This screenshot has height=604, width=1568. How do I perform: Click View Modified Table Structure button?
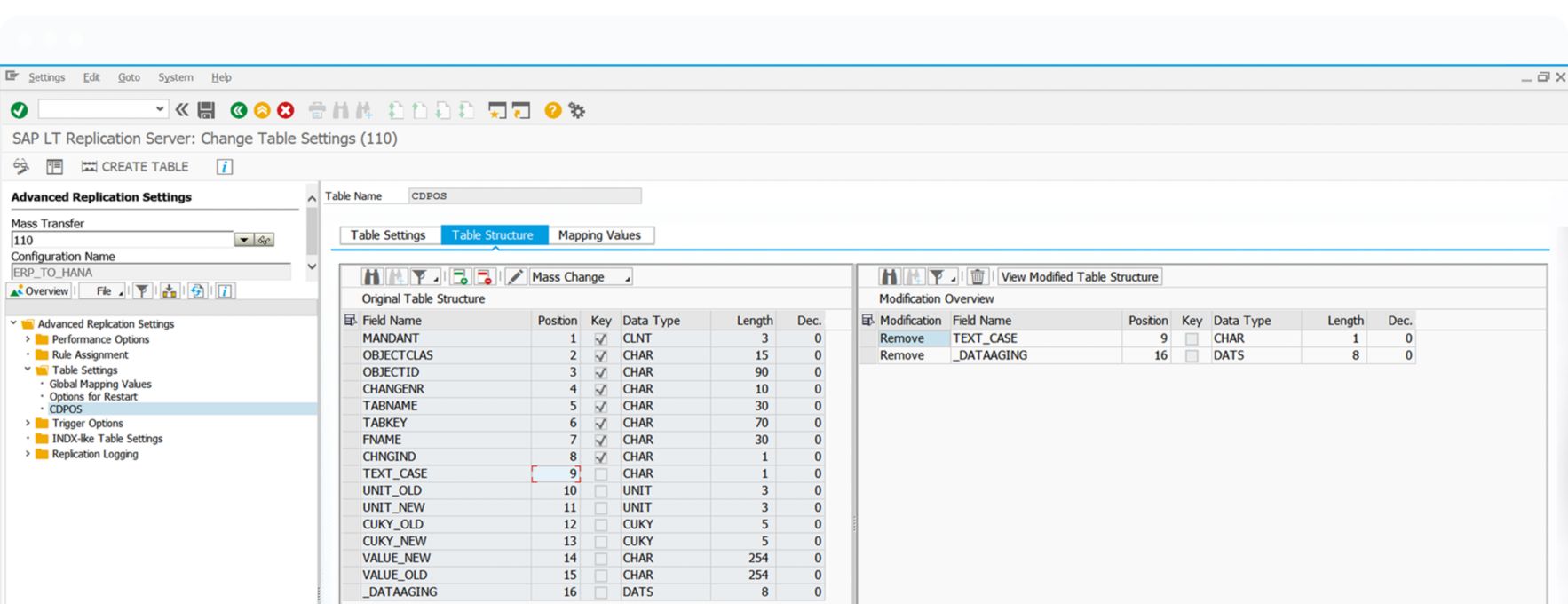click(x=1079, y=277)
